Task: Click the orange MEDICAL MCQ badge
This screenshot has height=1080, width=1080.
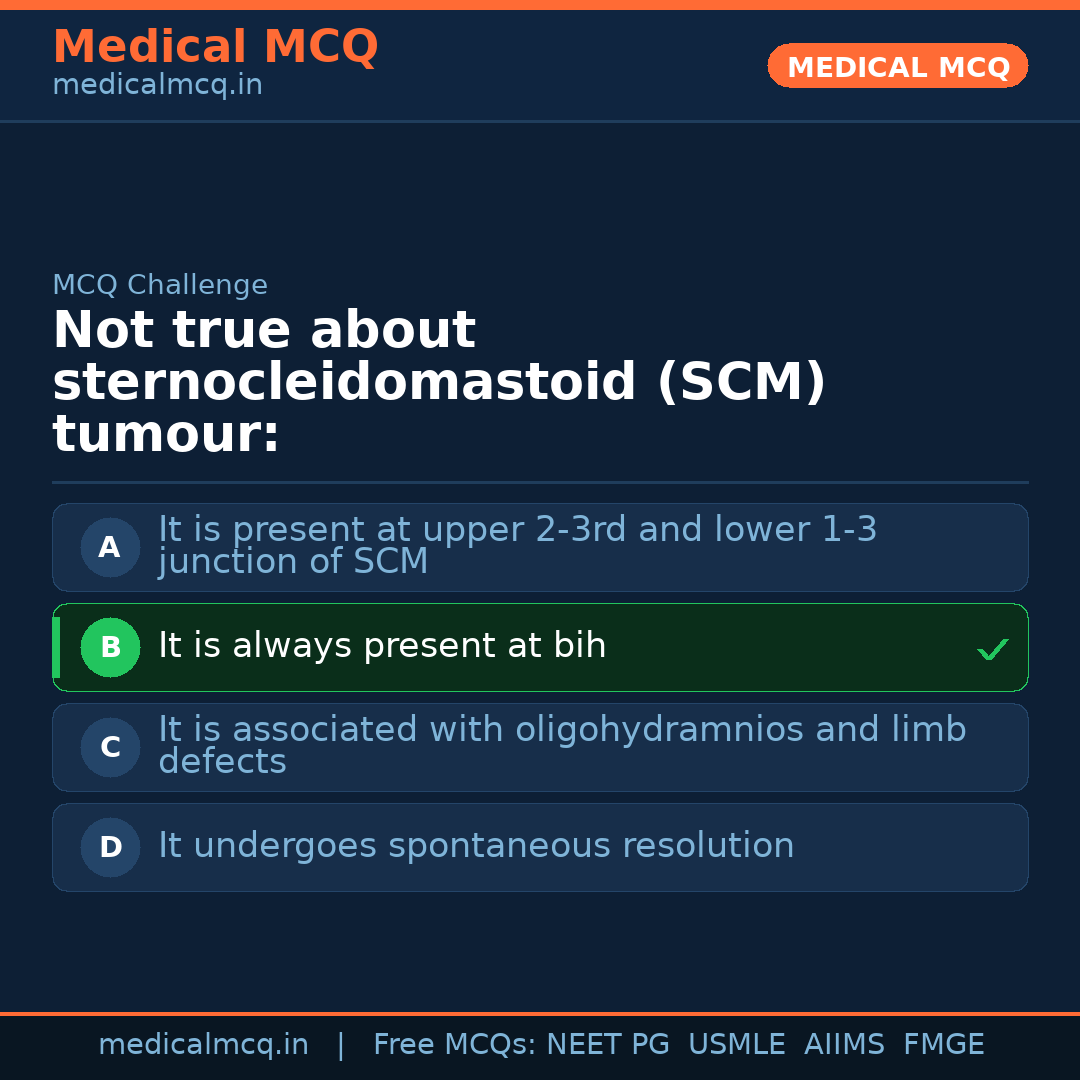Action: point(897,66)
